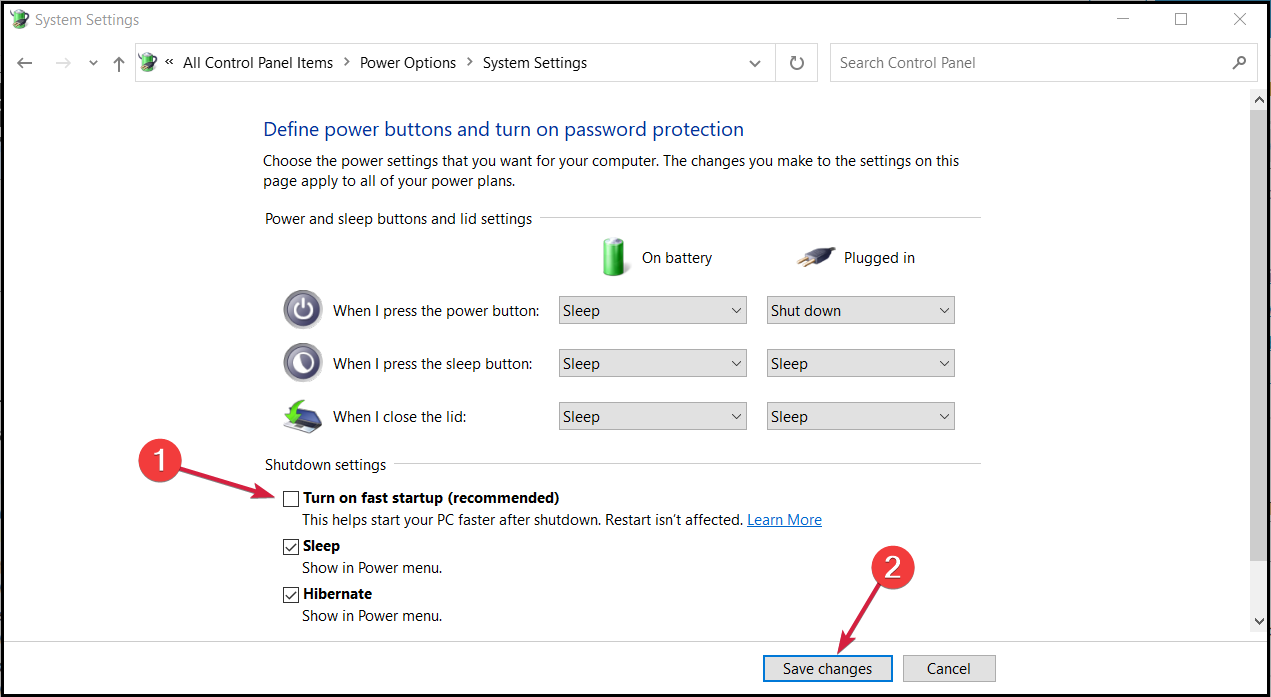Click the sleep button moon icon

[x=303, y=363]
